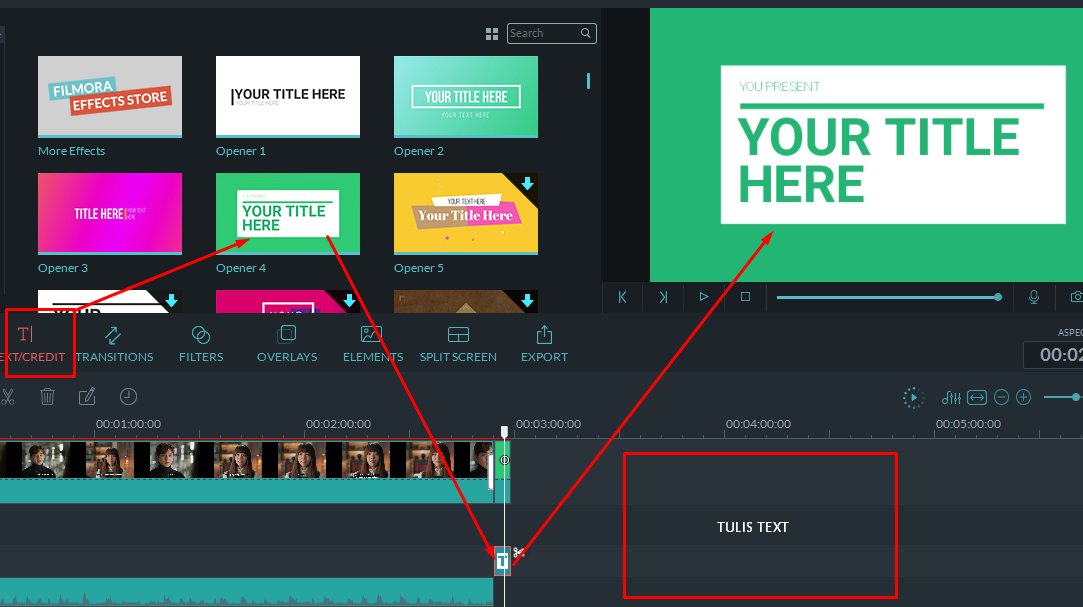Zoom out of timeline with minus icon
This screenshot has height=607, width=1083.
pyautogui.click(x=1001, y=397)
